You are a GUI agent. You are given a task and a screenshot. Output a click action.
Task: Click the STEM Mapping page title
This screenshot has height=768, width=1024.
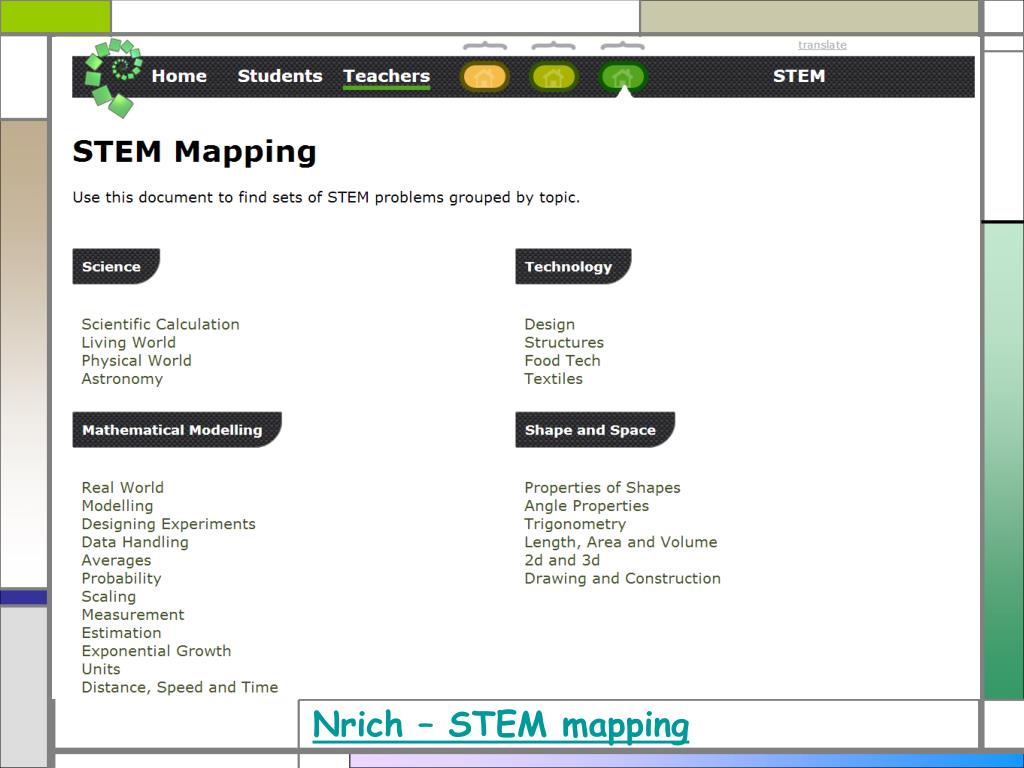tap(195, 152)
